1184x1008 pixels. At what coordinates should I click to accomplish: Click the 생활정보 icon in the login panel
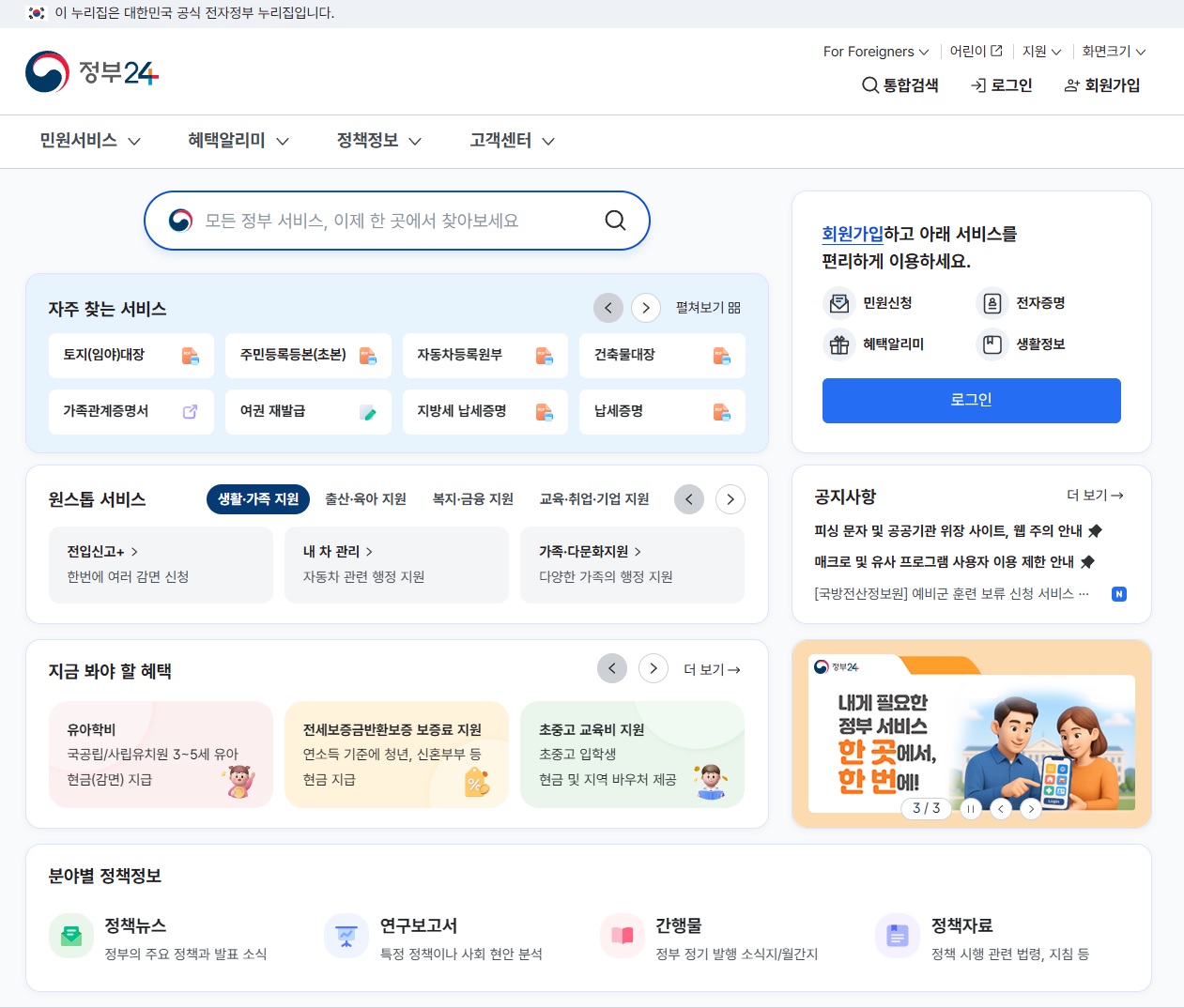coord(992,344)
